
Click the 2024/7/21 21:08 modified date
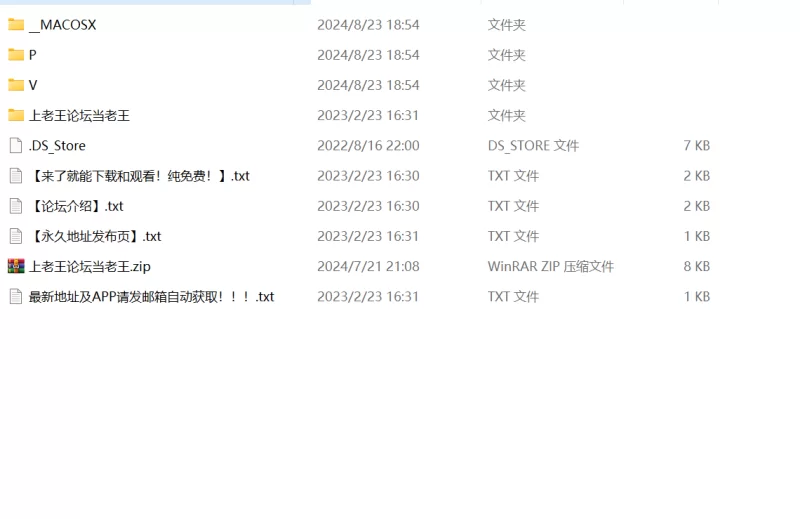(368, 266)
